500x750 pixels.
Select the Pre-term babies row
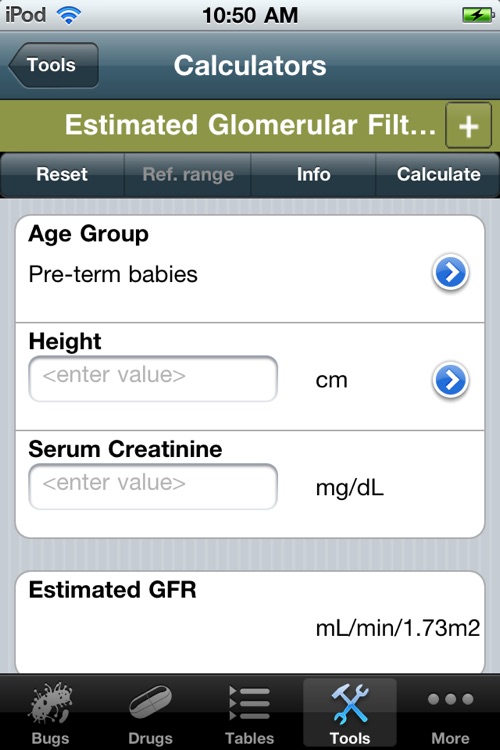(250, 269)
